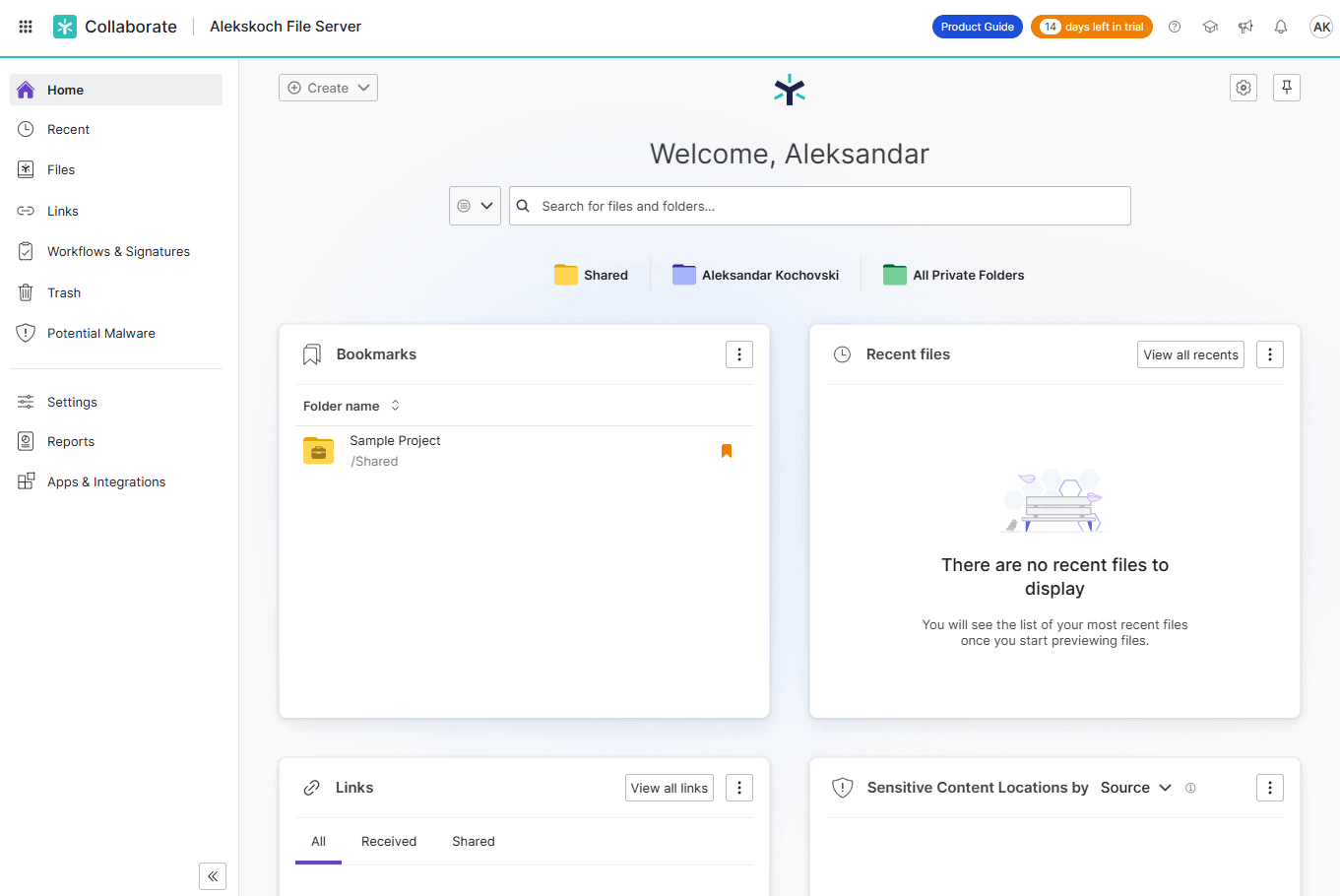Open dashboard settings gear icon
Screen dimensions: 1340x896
pyautogui.click(x=1244, y=88)
